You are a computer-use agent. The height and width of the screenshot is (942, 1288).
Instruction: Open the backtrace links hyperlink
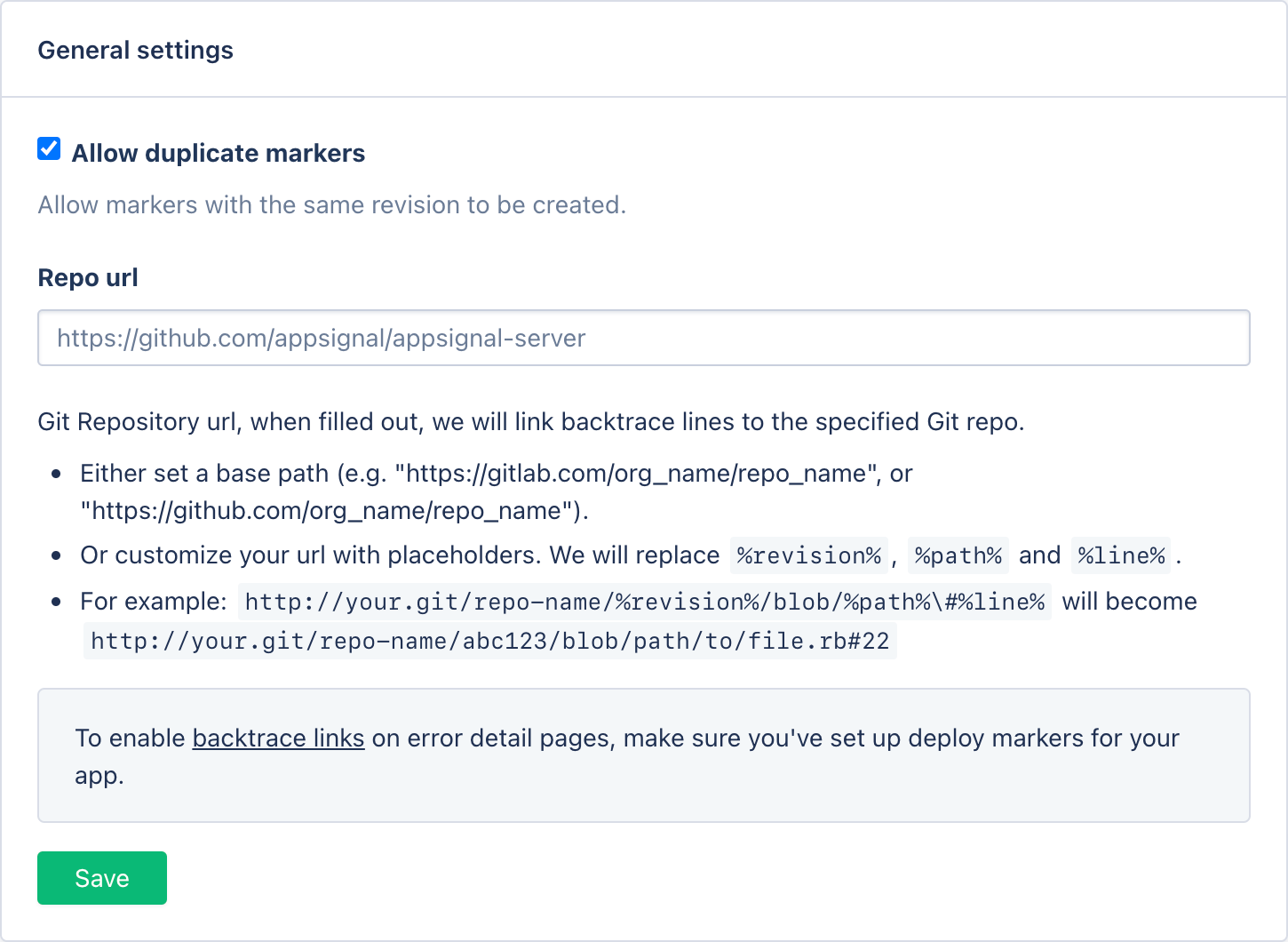(278, 738)
